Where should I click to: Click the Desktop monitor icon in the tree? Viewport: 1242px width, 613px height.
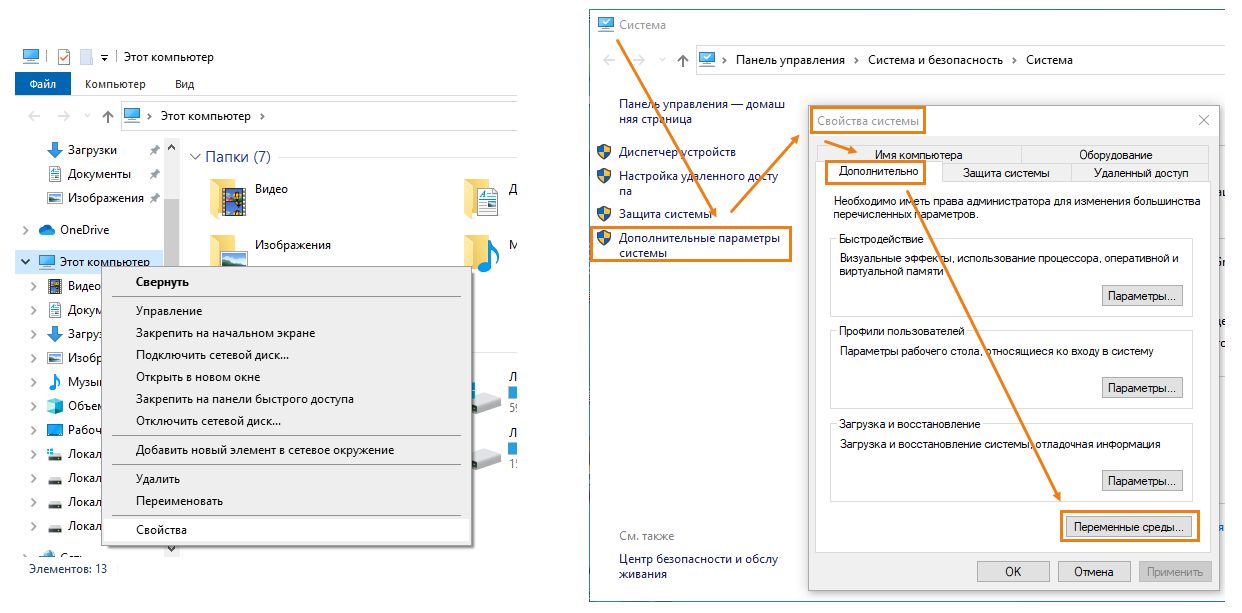click(x=56, y=430)
